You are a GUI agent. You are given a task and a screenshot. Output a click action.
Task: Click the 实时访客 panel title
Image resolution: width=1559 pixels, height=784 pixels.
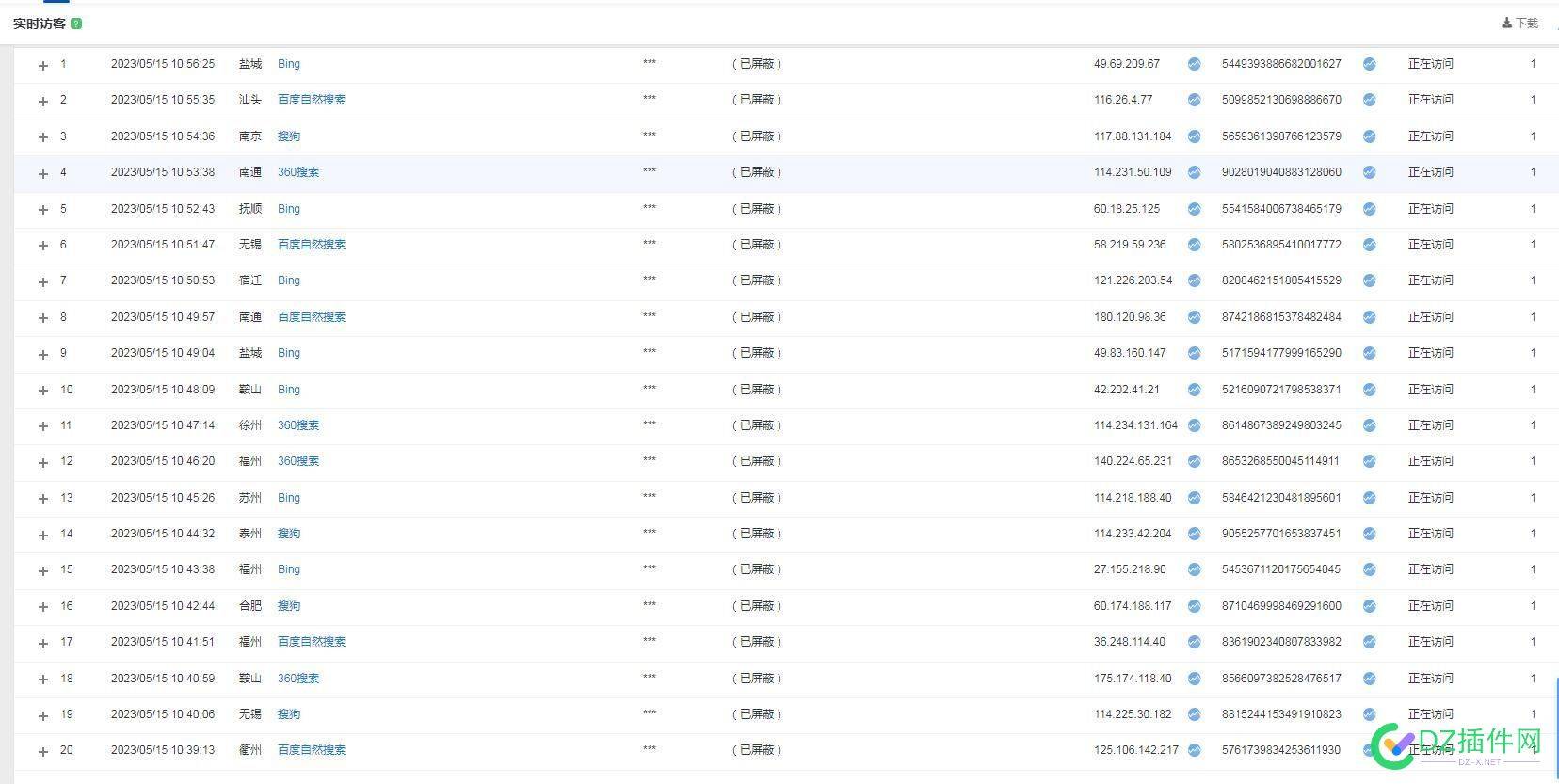(x=40, y=24)
